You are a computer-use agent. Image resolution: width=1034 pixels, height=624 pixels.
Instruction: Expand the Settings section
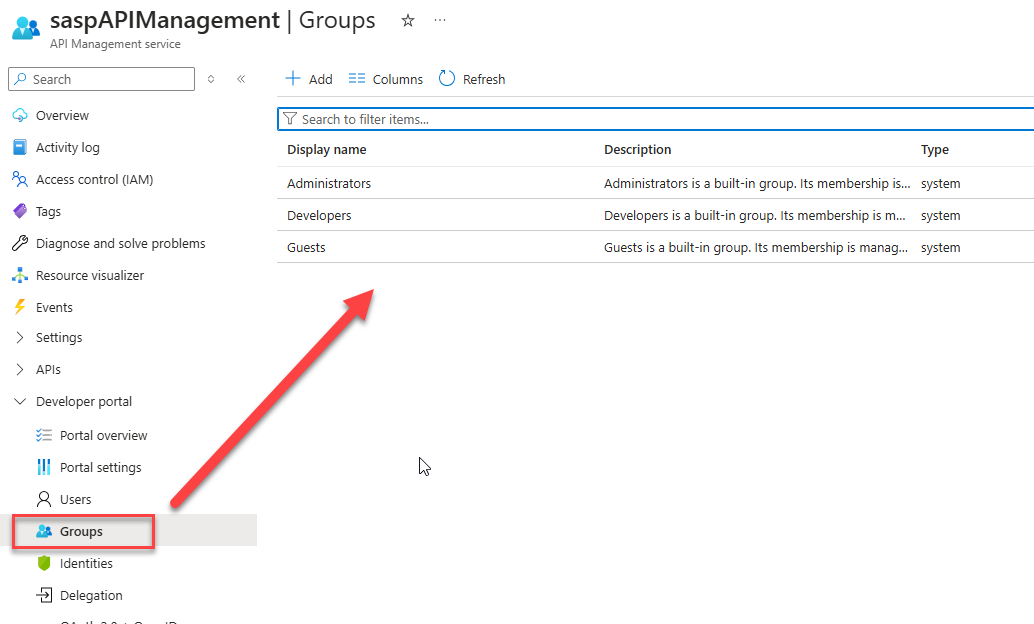pos(20,338)
